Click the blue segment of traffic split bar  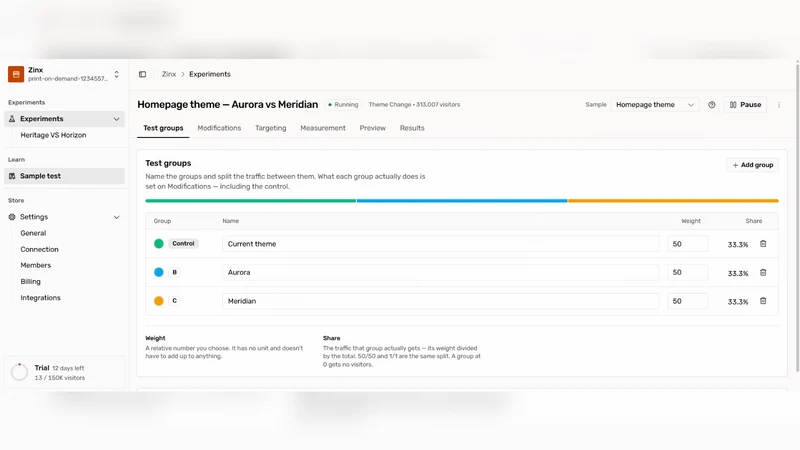click(462, 201)
